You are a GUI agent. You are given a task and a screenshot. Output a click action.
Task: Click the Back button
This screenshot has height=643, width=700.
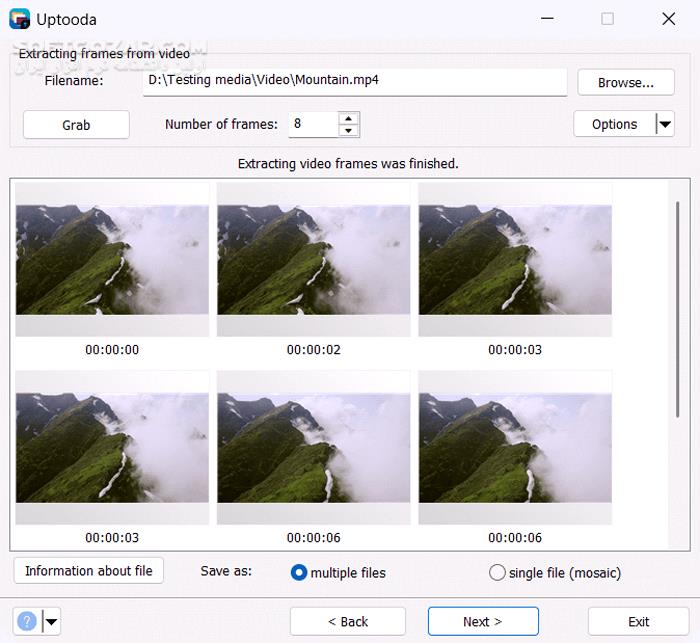347,621
